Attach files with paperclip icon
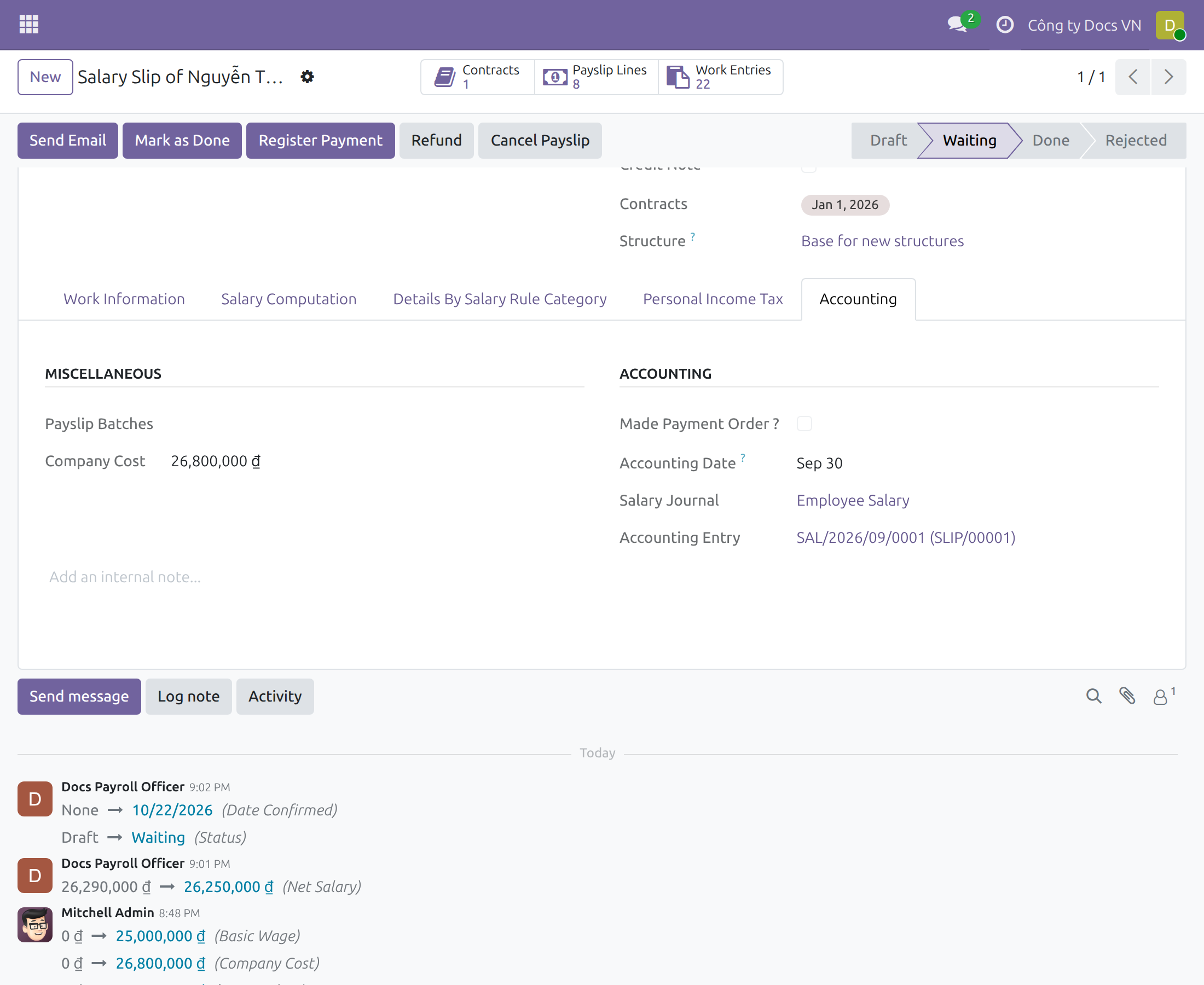 pos(1127,696)
